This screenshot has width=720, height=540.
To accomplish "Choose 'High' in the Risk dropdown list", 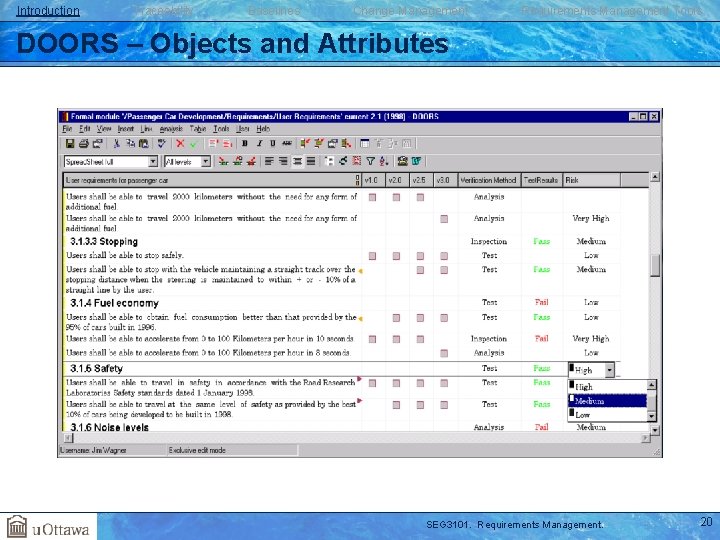I will click(607, 387).
